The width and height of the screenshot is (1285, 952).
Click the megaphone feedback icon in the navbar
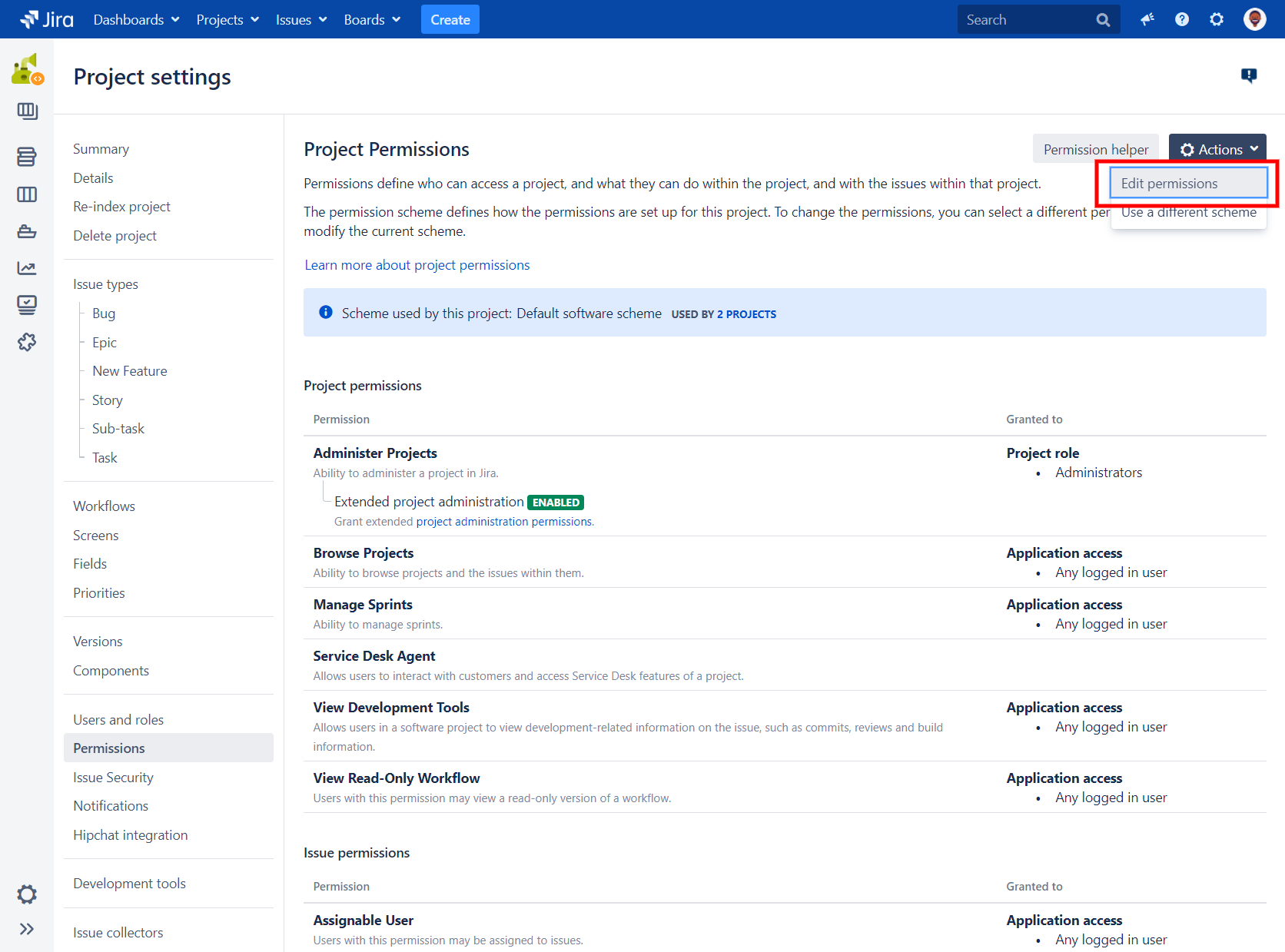pyautogui.click(x=1147, y=19)
